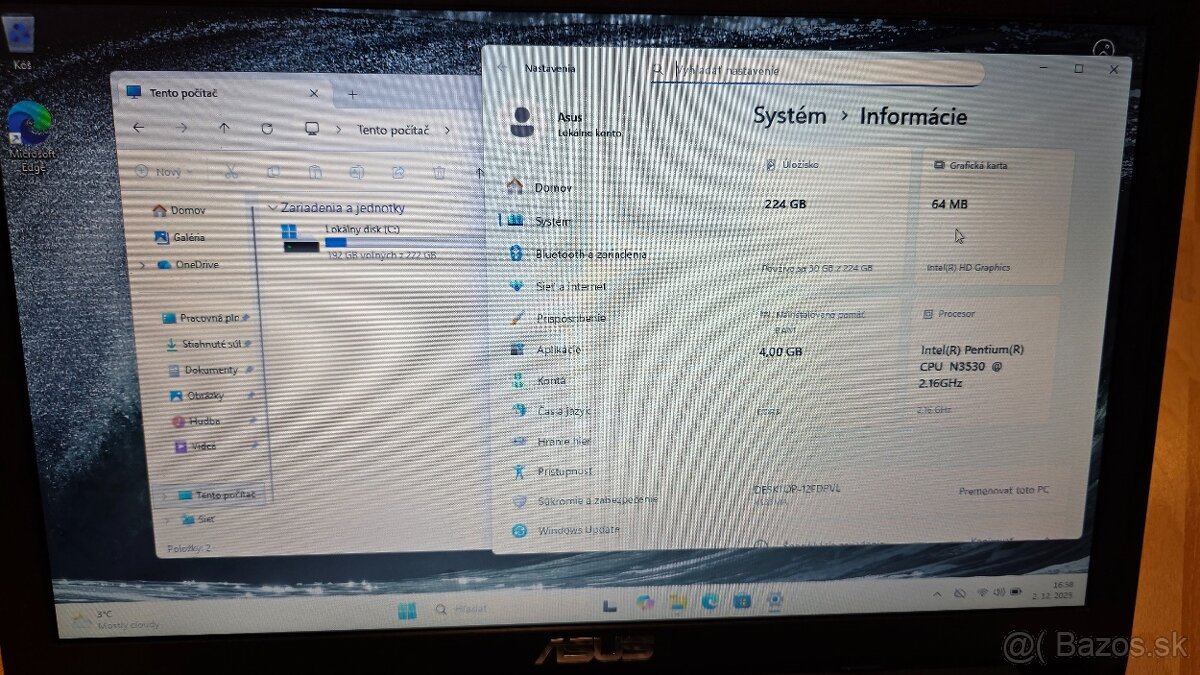Click the Delete icon in Explorer toolbar
The width and height of the screenshot is (1200, 675).
point(438,173)
